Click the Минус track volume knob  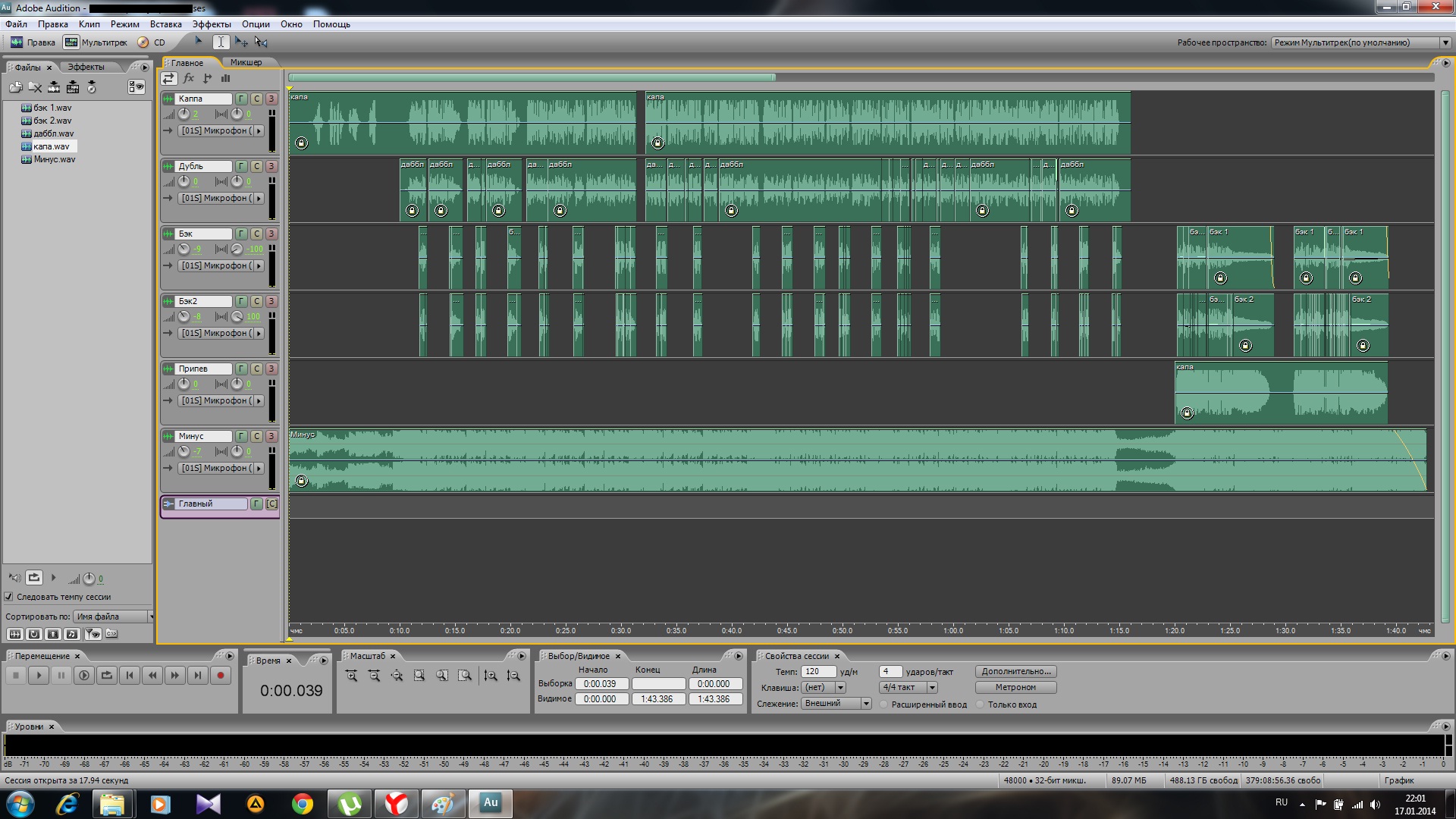184,452
